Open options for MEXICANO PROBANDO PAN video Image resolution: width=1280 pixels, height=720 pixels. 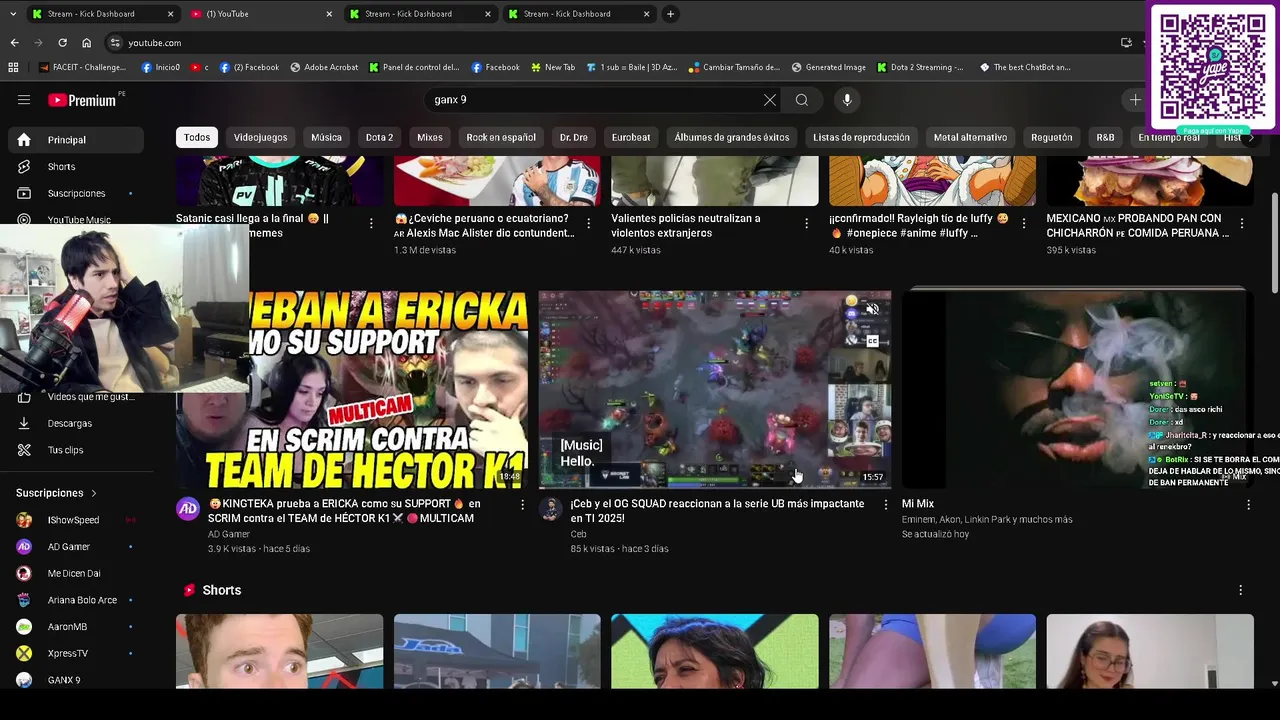pos(1241,224)
